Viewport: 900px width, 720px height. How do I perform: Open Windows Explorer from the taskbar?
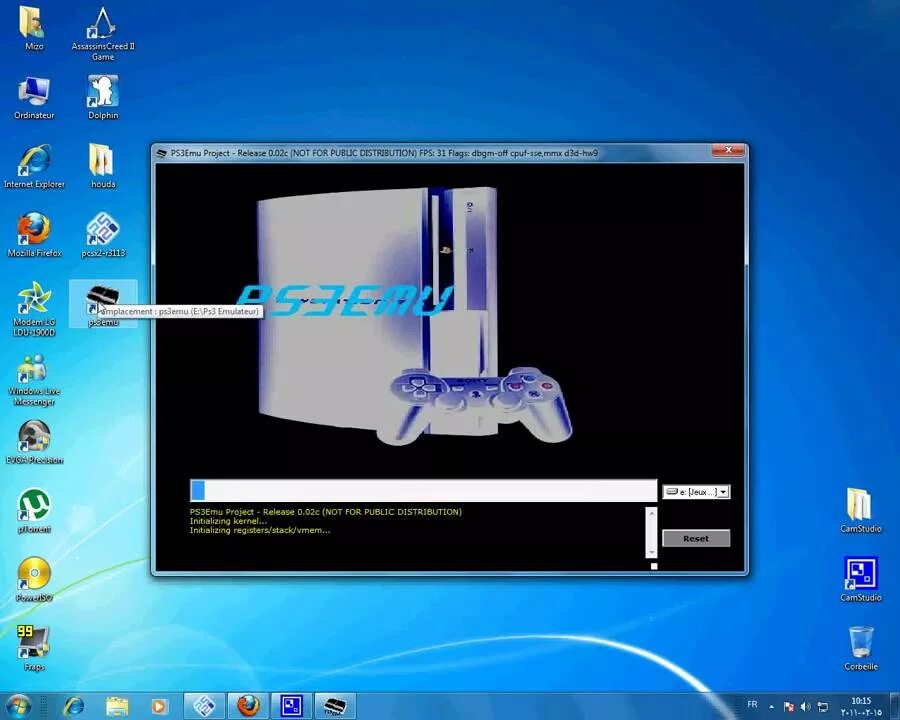[x=117, y=706]
